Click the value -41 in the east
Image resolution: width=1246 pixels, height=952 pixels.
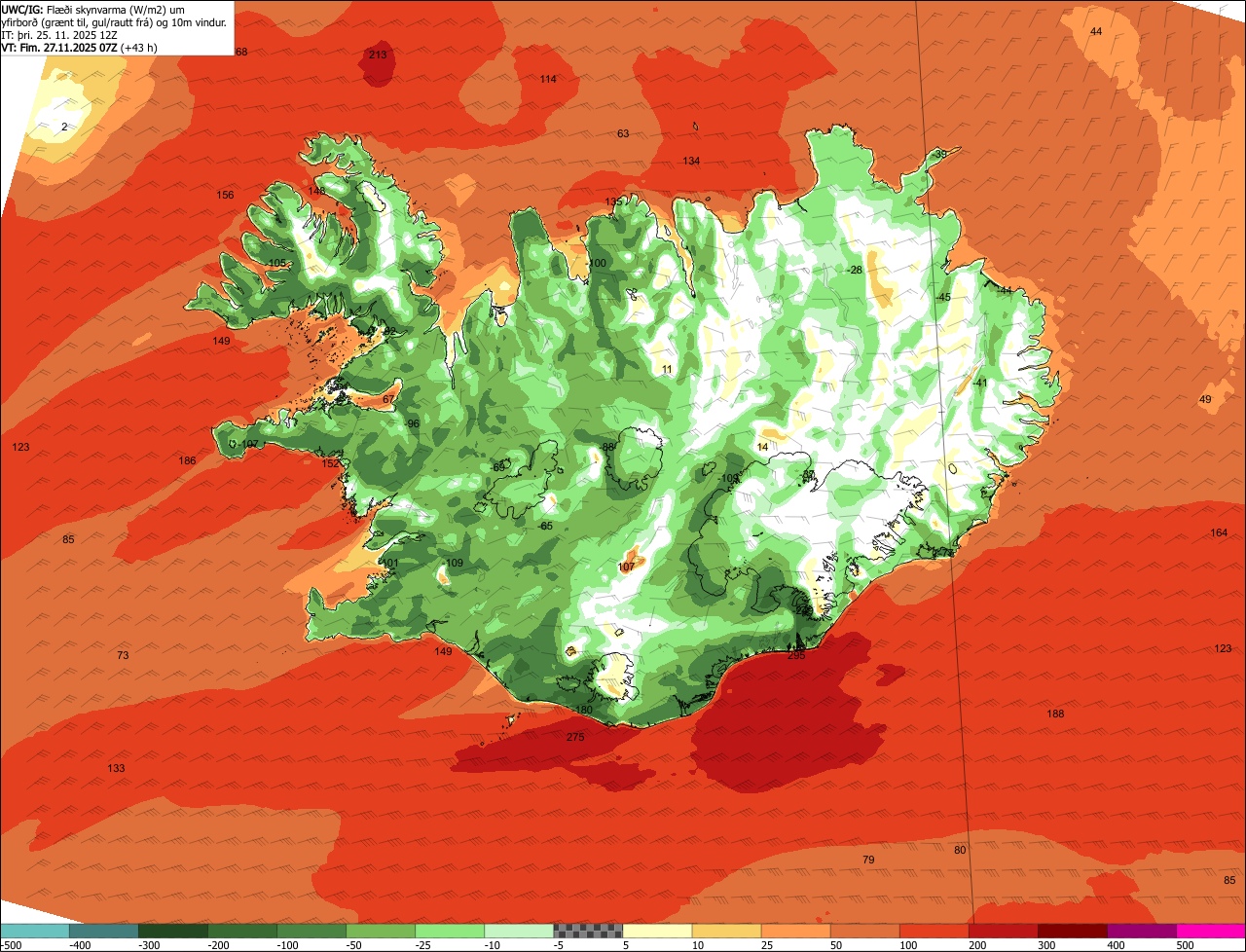[980, 383]
